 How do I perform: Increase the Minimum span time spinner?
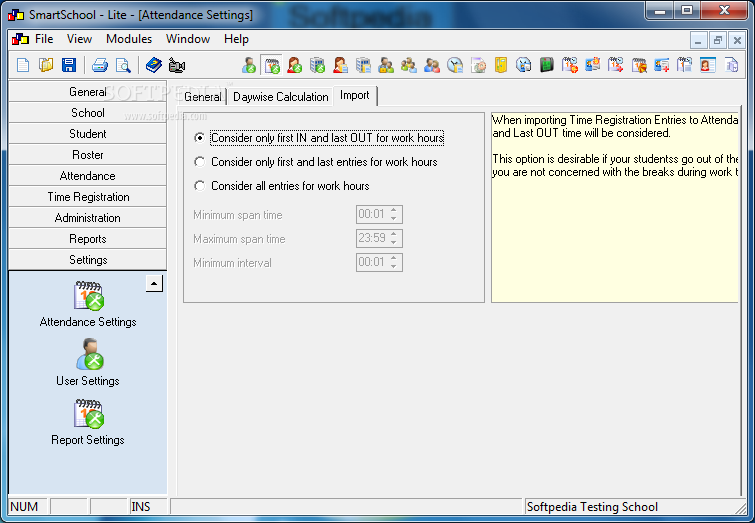tap(394, 210)
